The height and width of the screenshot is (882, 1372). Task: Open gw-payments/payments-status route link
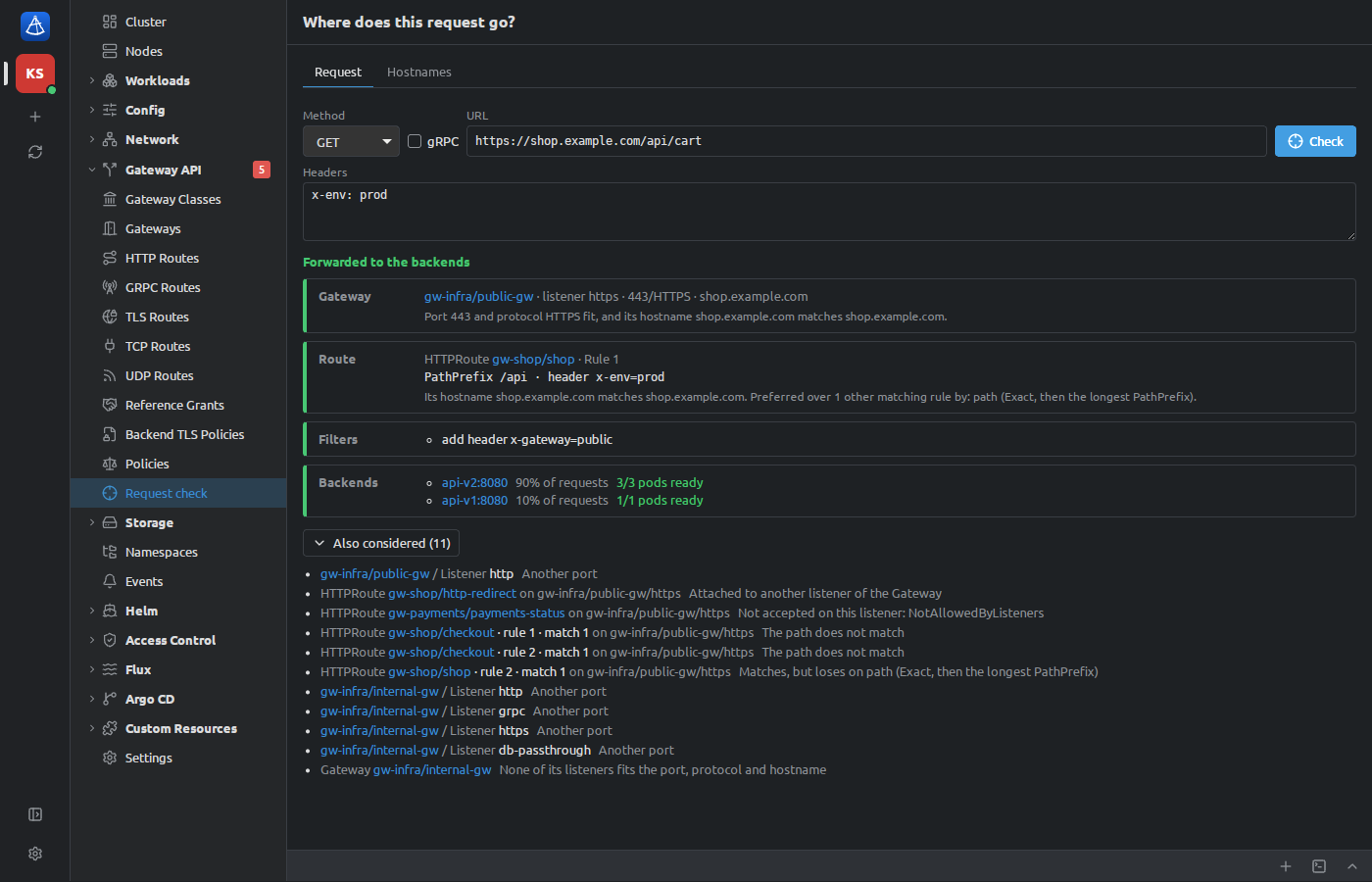(x=476, y=612)
